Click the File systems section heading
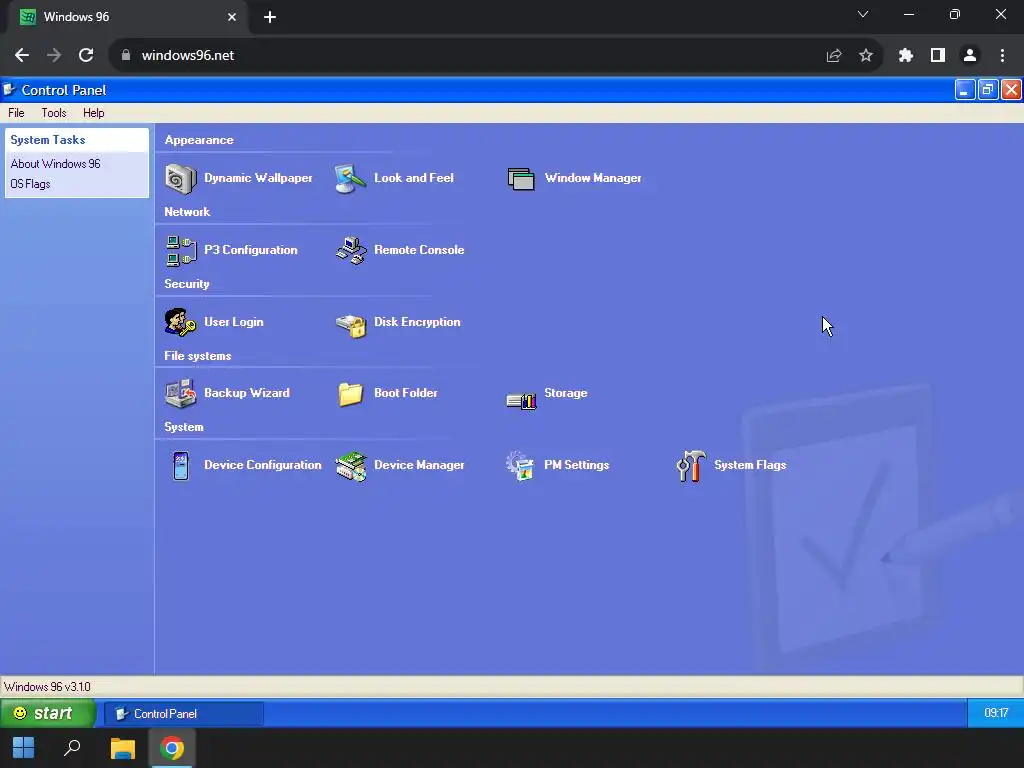1024x768 pixels. point(198,356)
